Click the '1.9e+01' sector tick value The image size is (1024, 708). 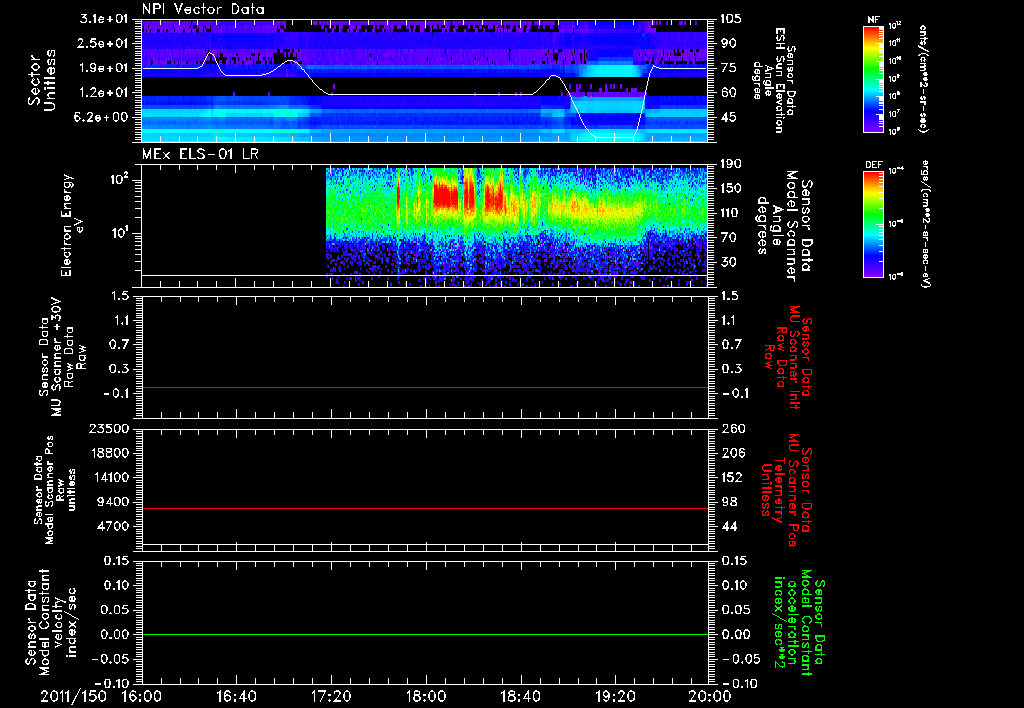(x=104, y=68)
